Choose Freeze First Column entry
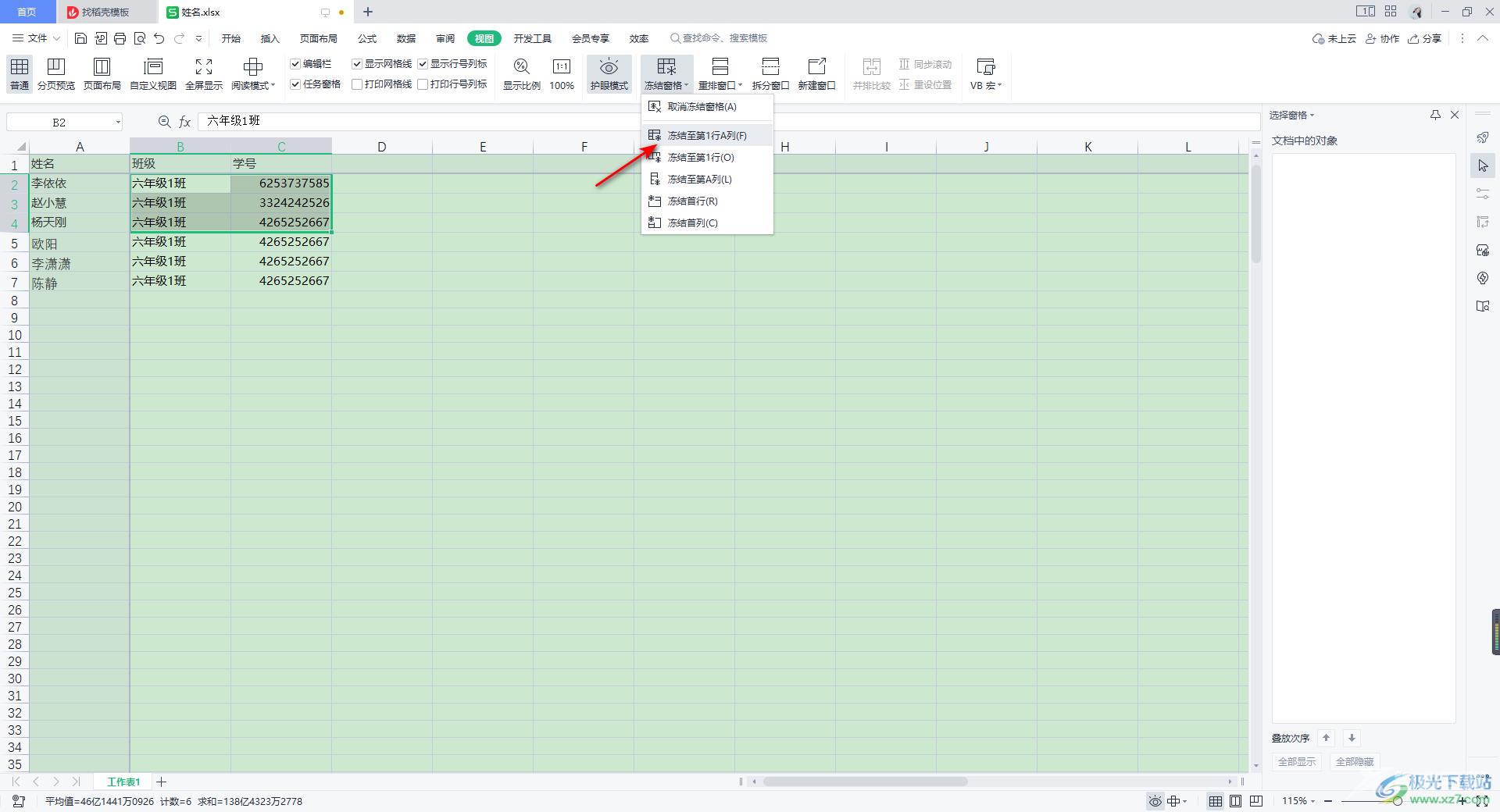 (707, 223)
